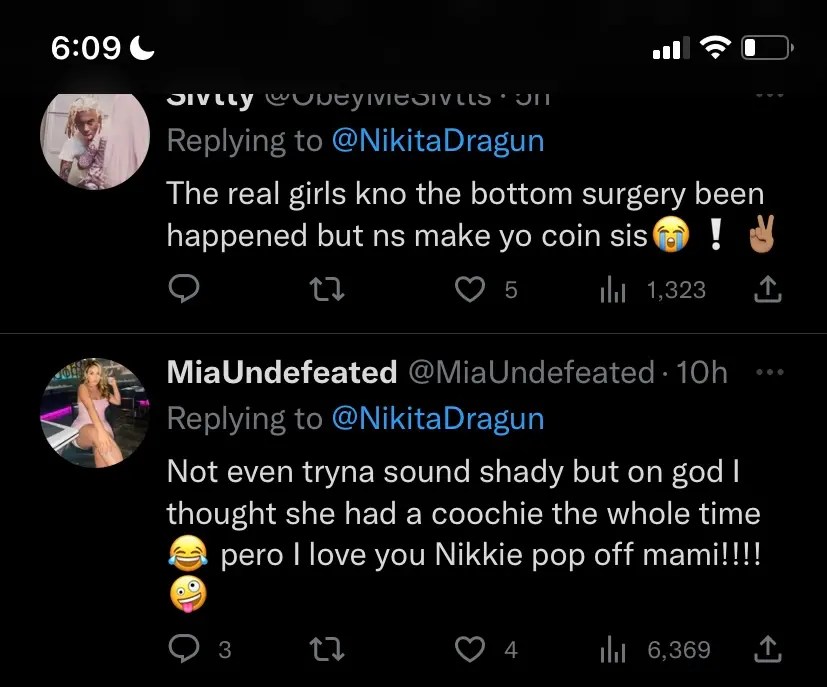Reply to the first tweet about coin

[x=184, y=290]
